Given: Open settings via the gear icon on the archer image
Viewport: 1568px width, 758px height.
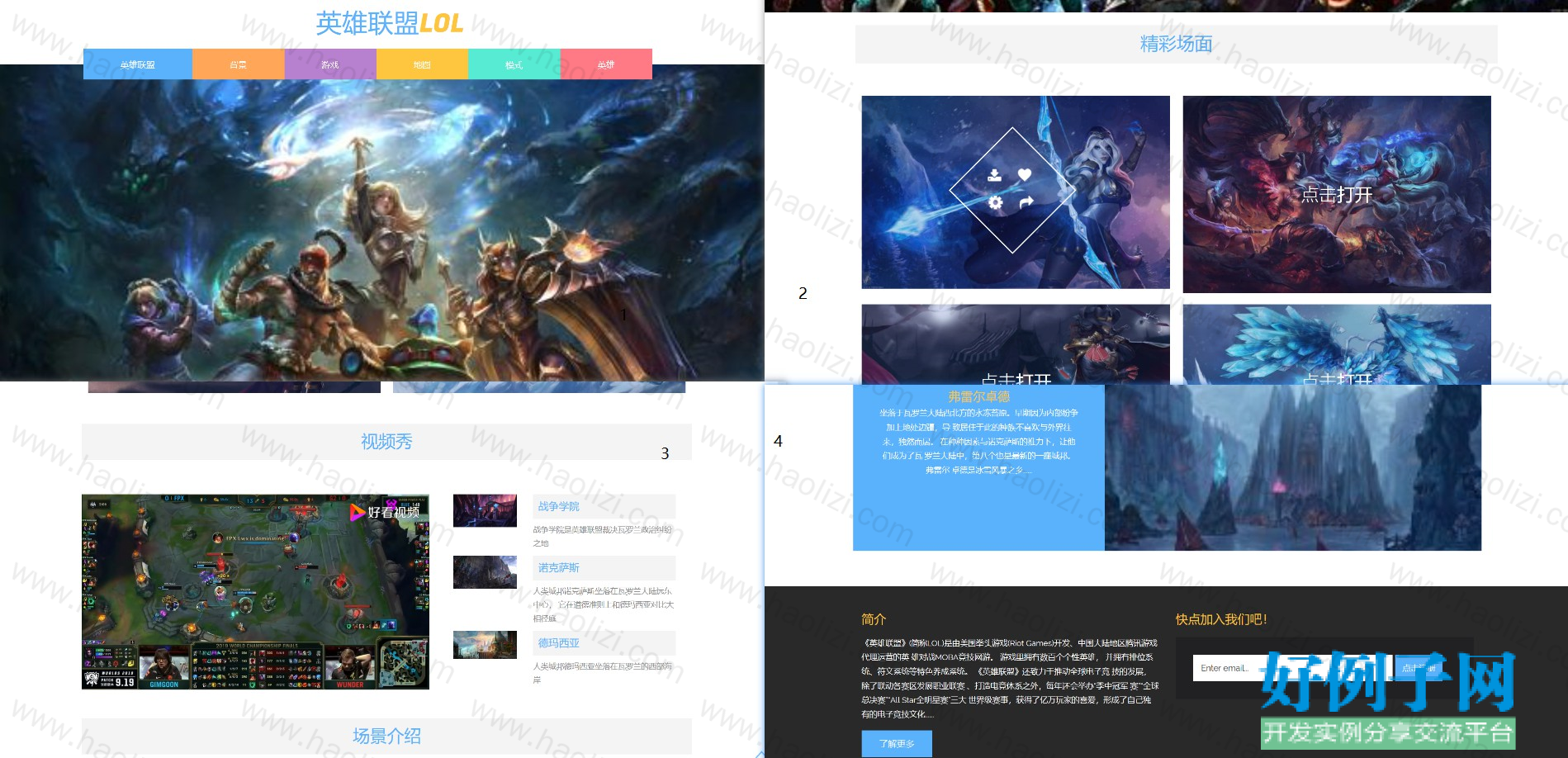Looking at the screenshot, I should pos(995,202).
